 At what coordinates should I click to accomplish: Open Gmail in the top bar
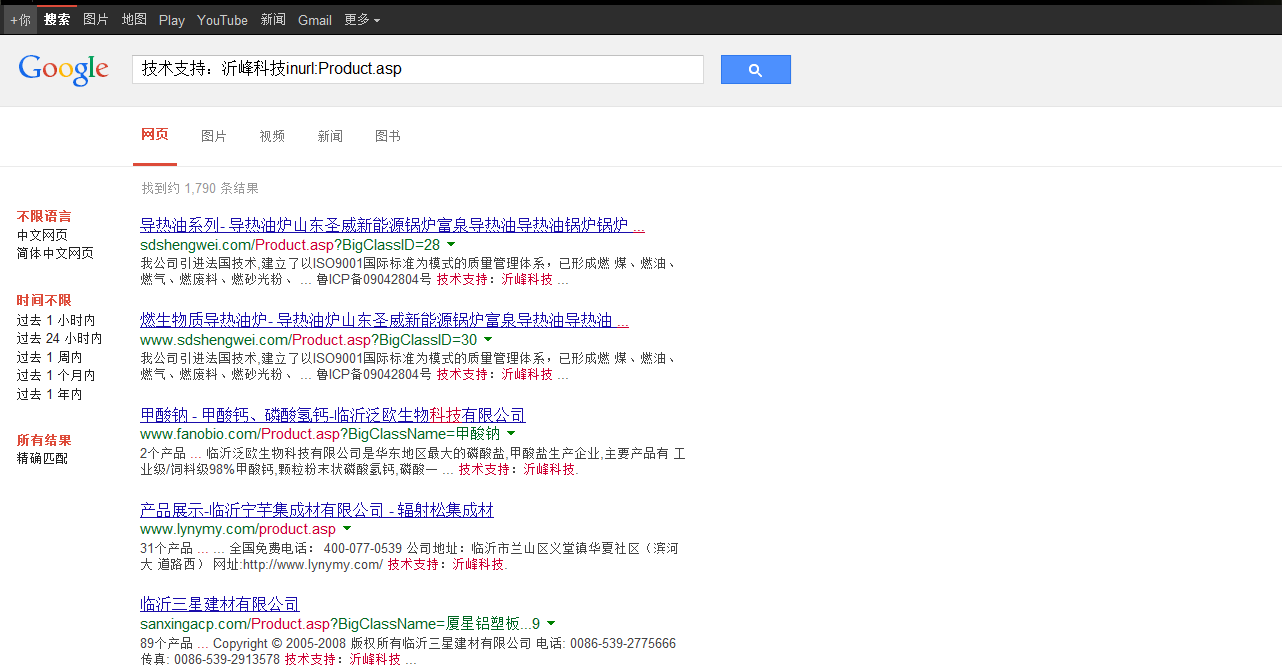click(315, 20)
